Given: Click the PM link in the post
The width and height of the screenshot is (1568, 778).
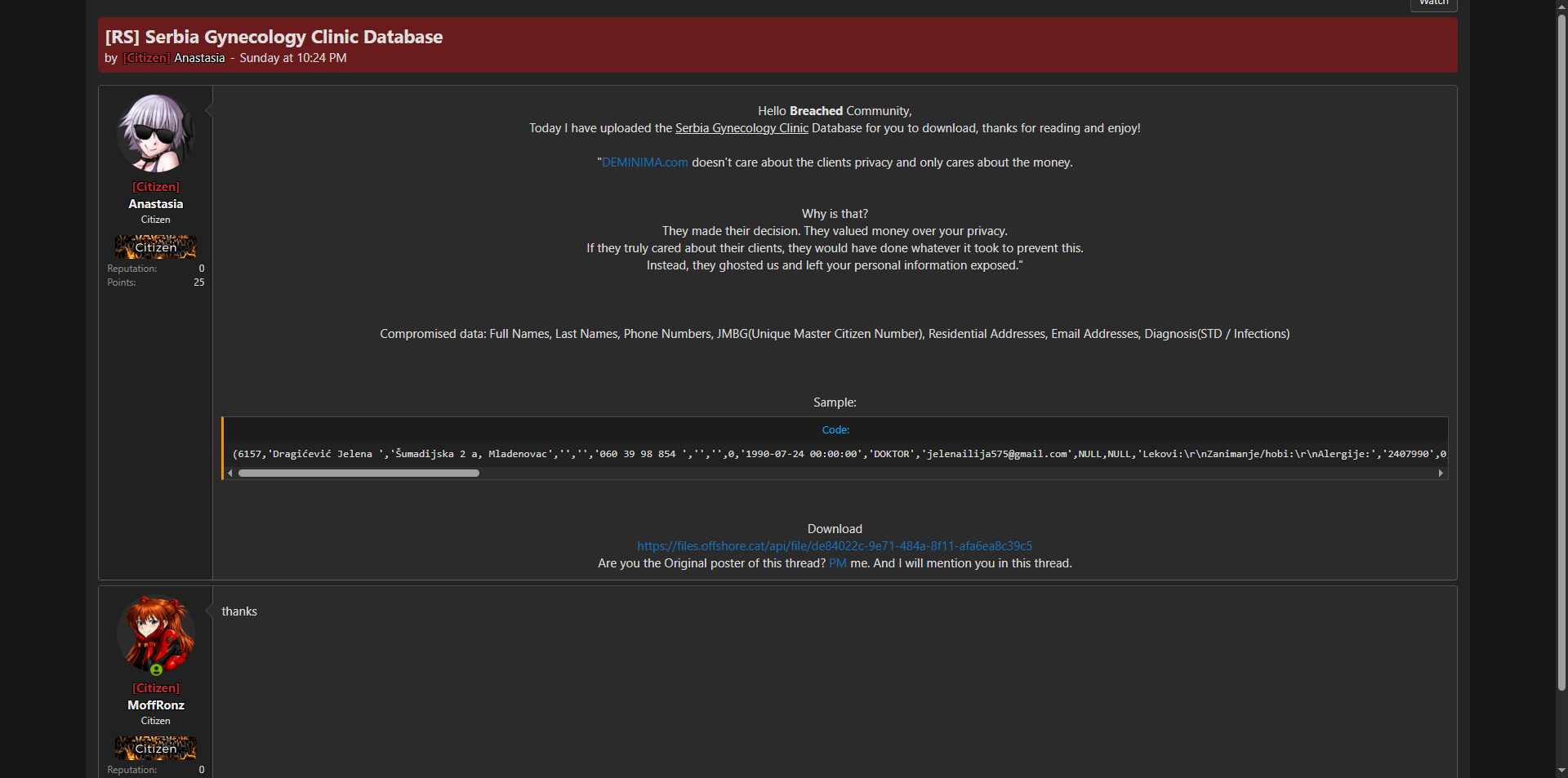Looking at the screenshot, I should [x=837, y=563].
